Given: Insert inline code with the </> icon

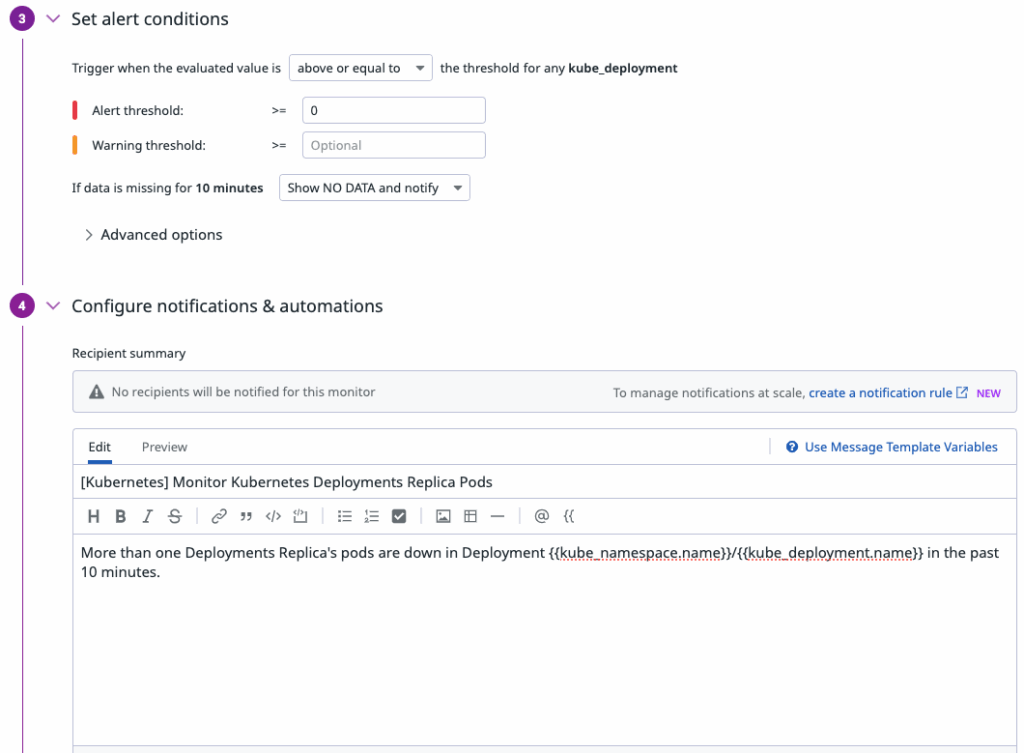Looking at the screenshot, I should (x=273, y=517).
